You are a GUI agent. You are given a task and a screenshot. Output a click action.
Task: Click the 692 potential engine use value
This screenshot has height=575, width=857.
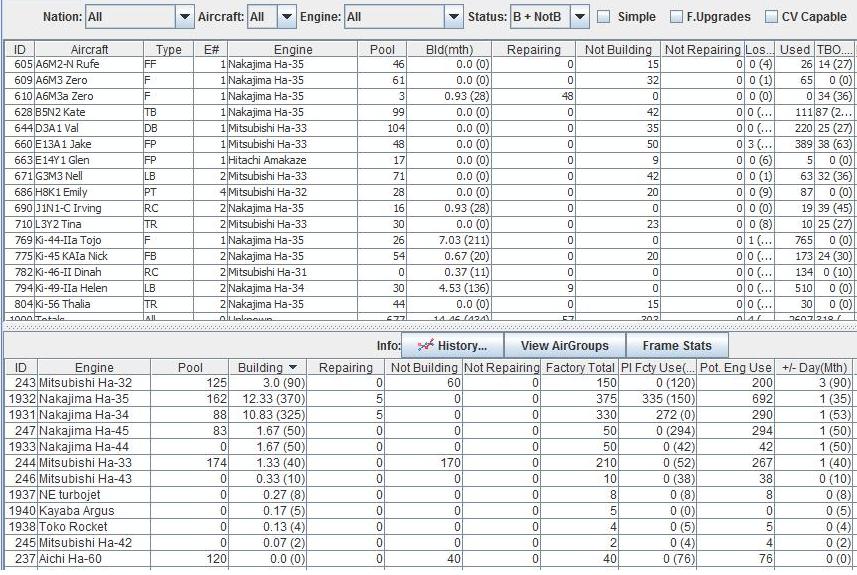tap(762, 398)
